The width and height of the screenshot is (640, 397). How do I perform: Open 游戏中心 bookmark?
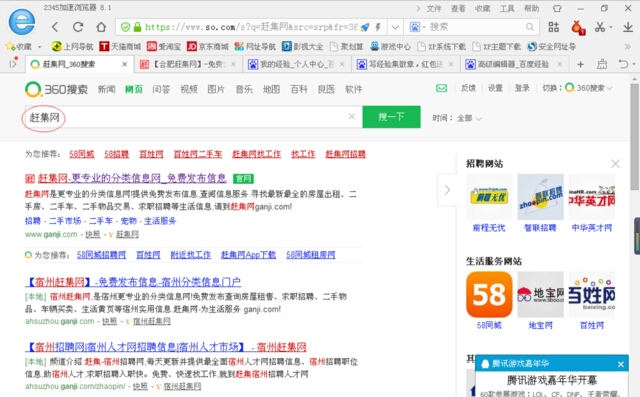point(391,47)
